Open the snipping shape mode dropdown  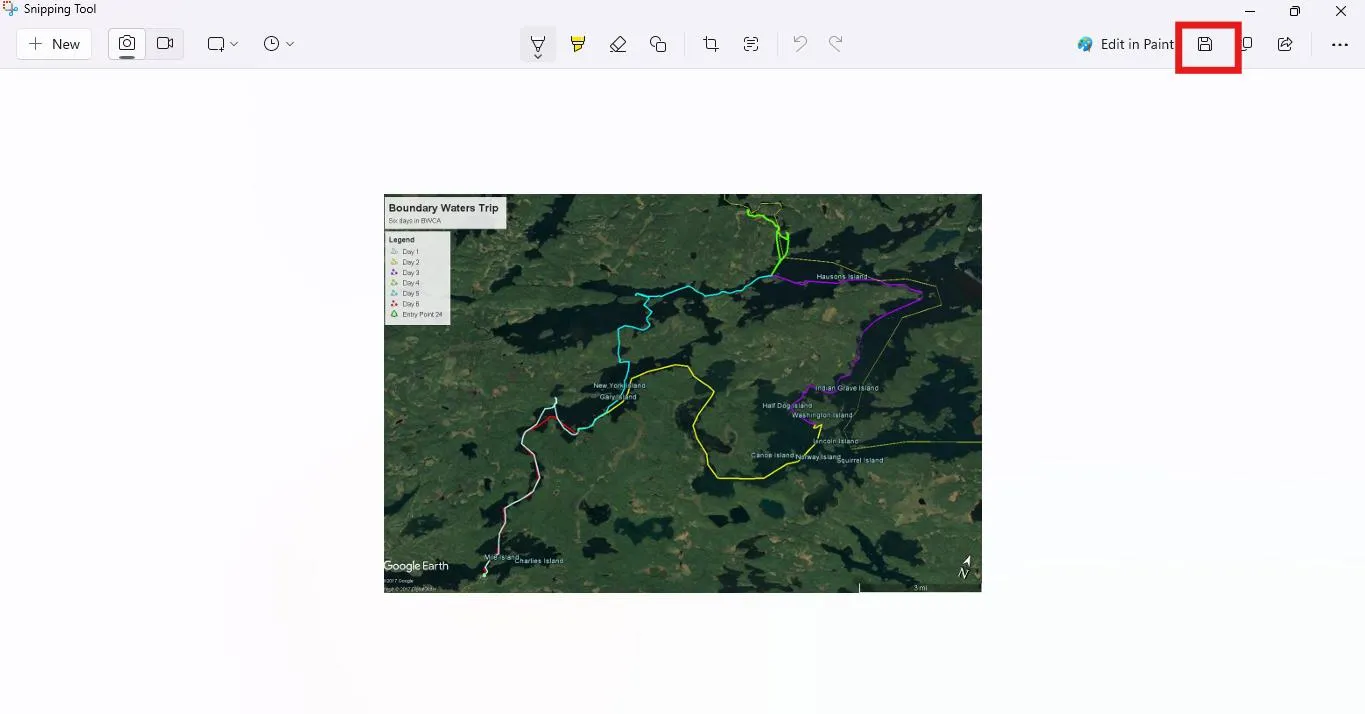coord(222,44)
